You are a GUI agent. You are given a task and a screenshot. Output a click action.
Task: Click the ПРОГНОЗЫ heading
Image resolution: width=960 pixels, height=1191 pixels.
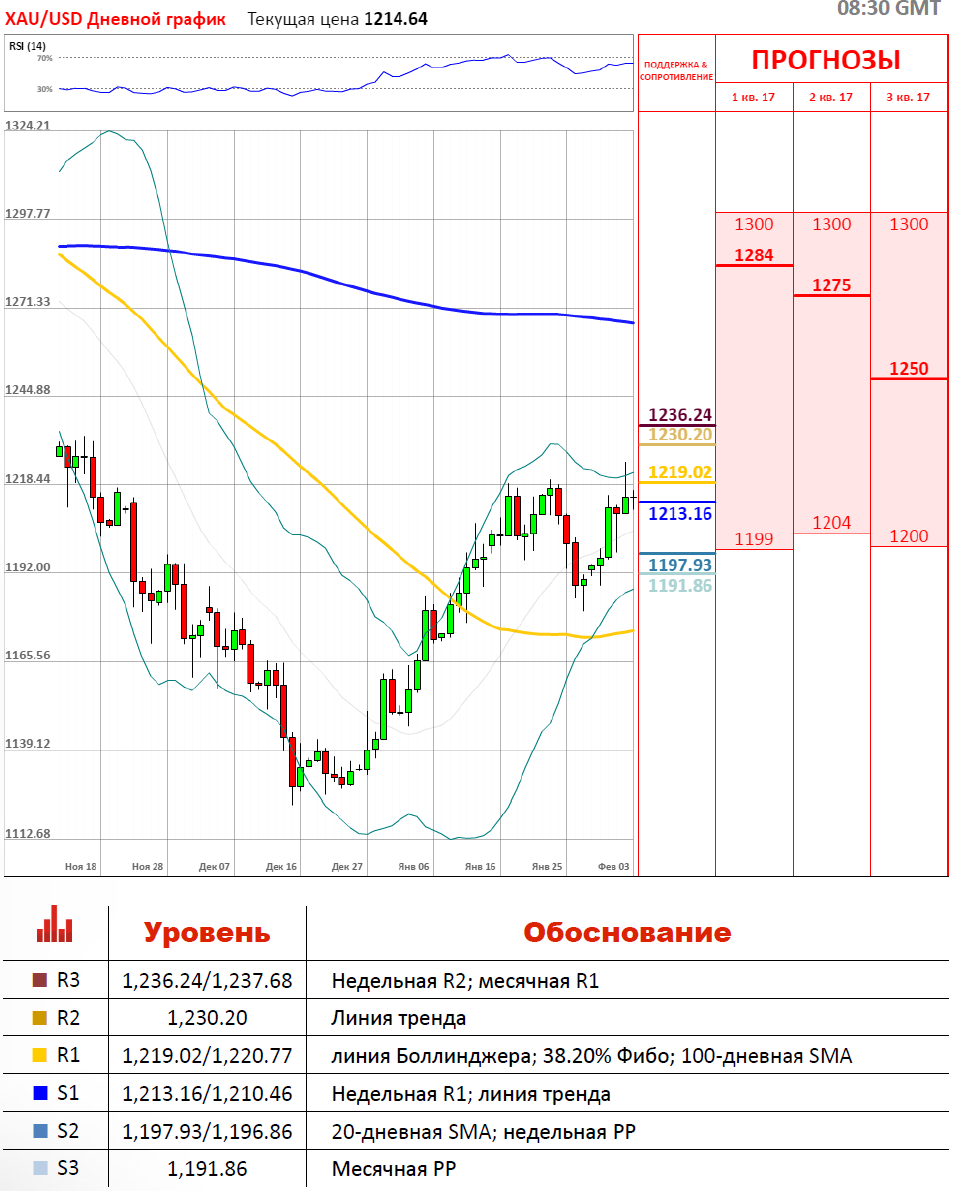(x=826, y=60)
